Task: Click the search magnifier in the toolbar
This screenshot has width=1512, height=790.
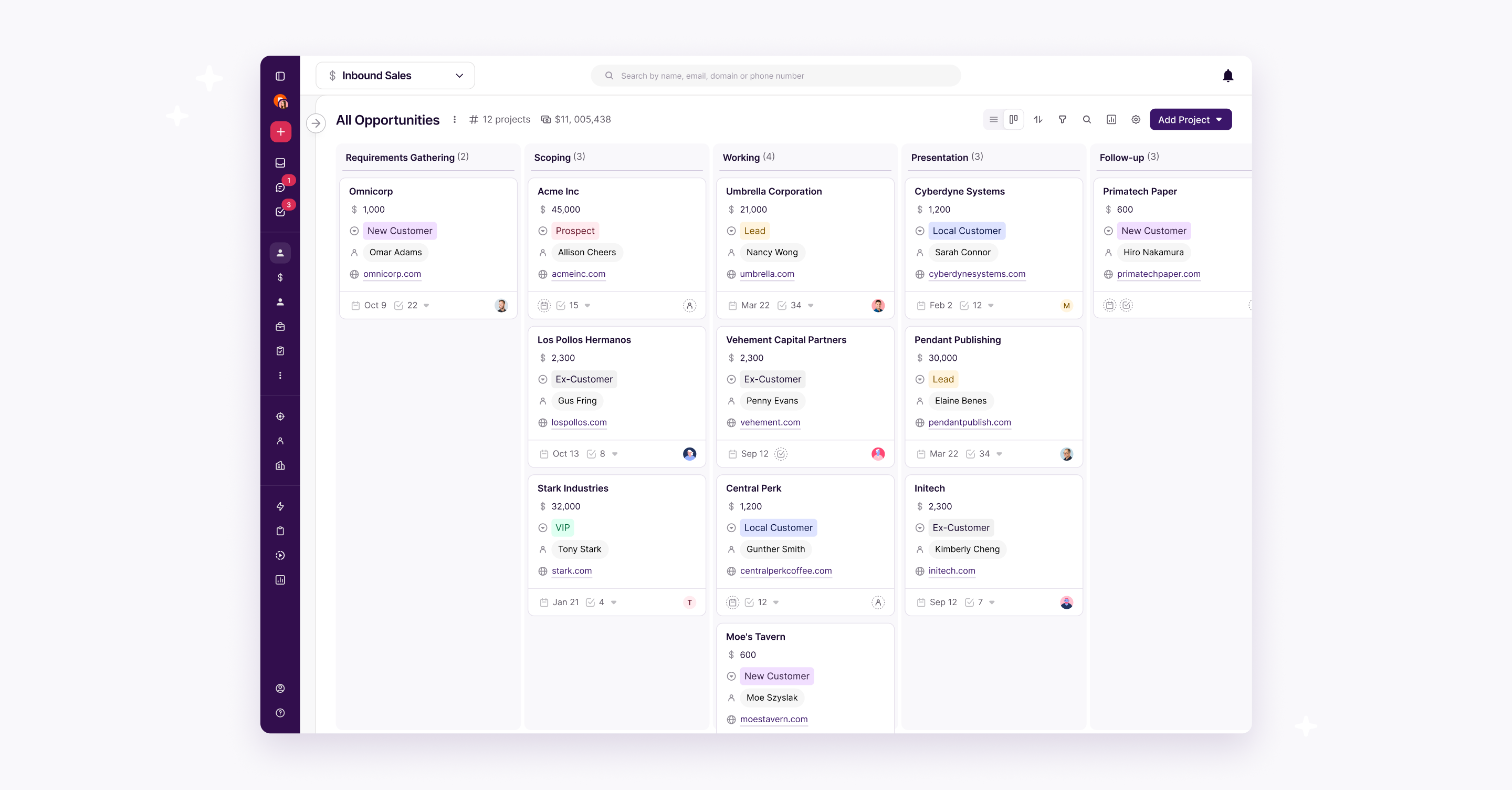Action: [1087, 119]
